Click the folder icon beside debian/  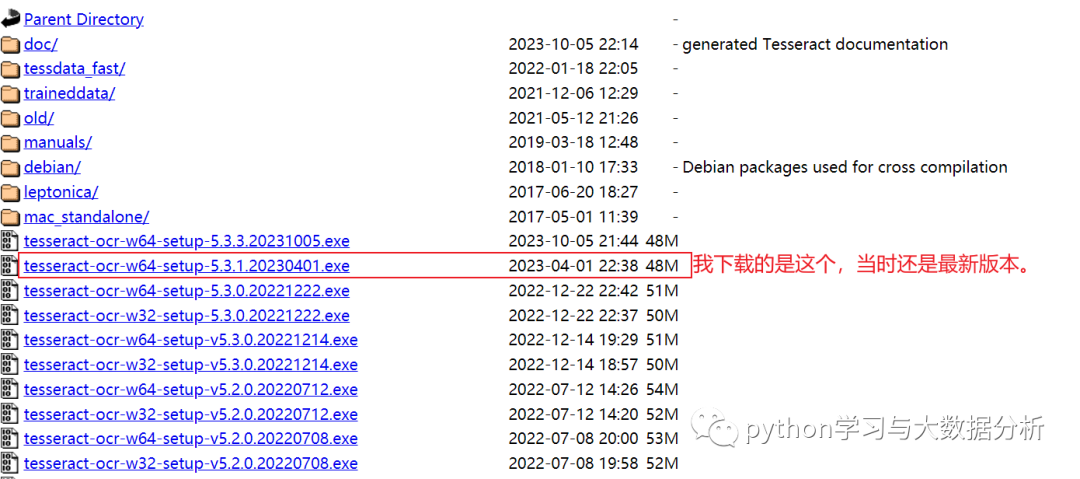pyautogui.click(x=10, y=167)
